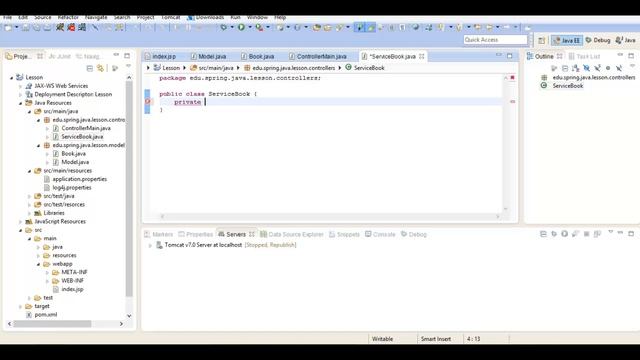Screen dimensions: 640x360
Task: Expand JAX-WS Web Services node
Action: coord(20,86)
